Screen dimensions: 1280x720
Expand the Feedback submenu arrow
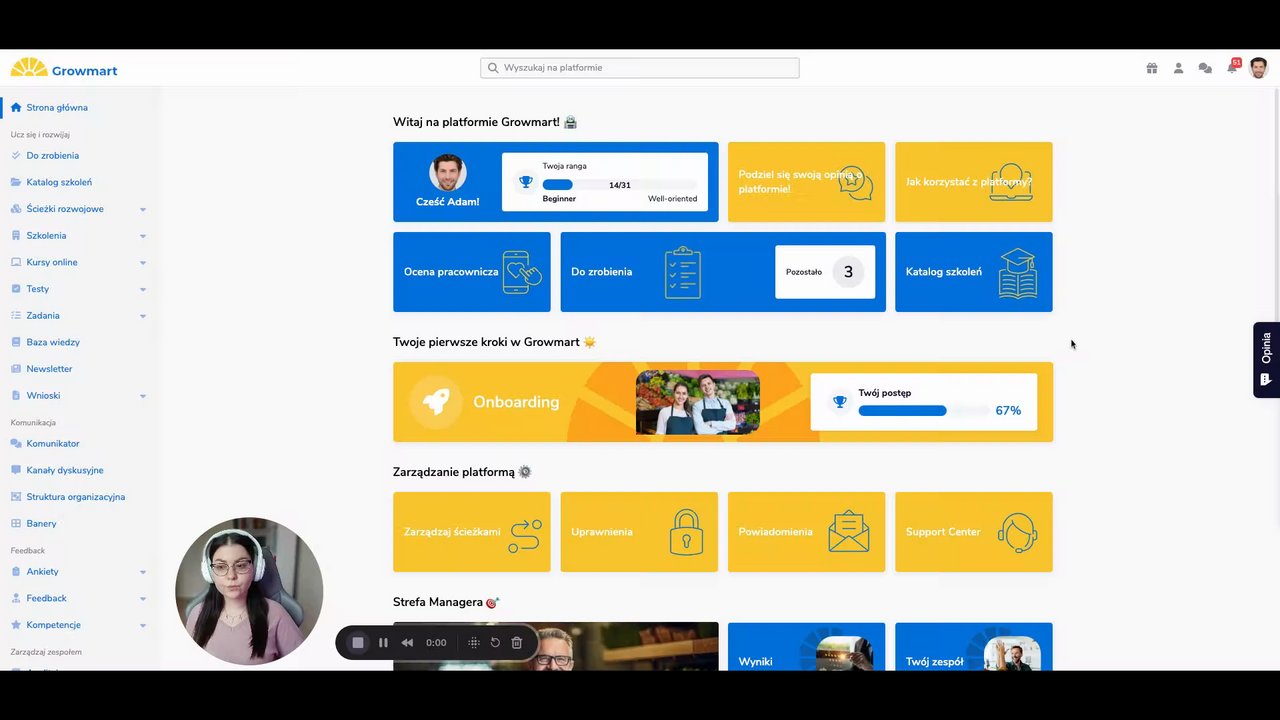[143, 599]
